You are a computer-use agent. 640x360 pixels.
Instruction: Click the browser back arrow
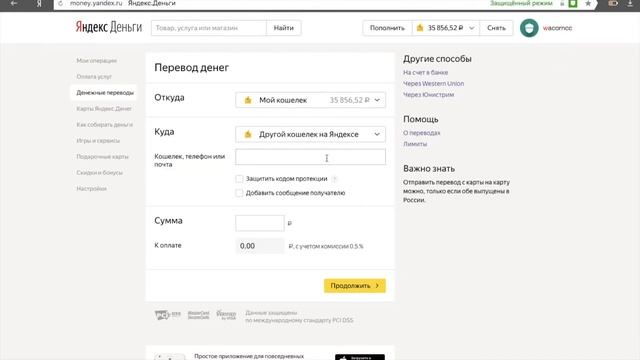tap(14, 3)
